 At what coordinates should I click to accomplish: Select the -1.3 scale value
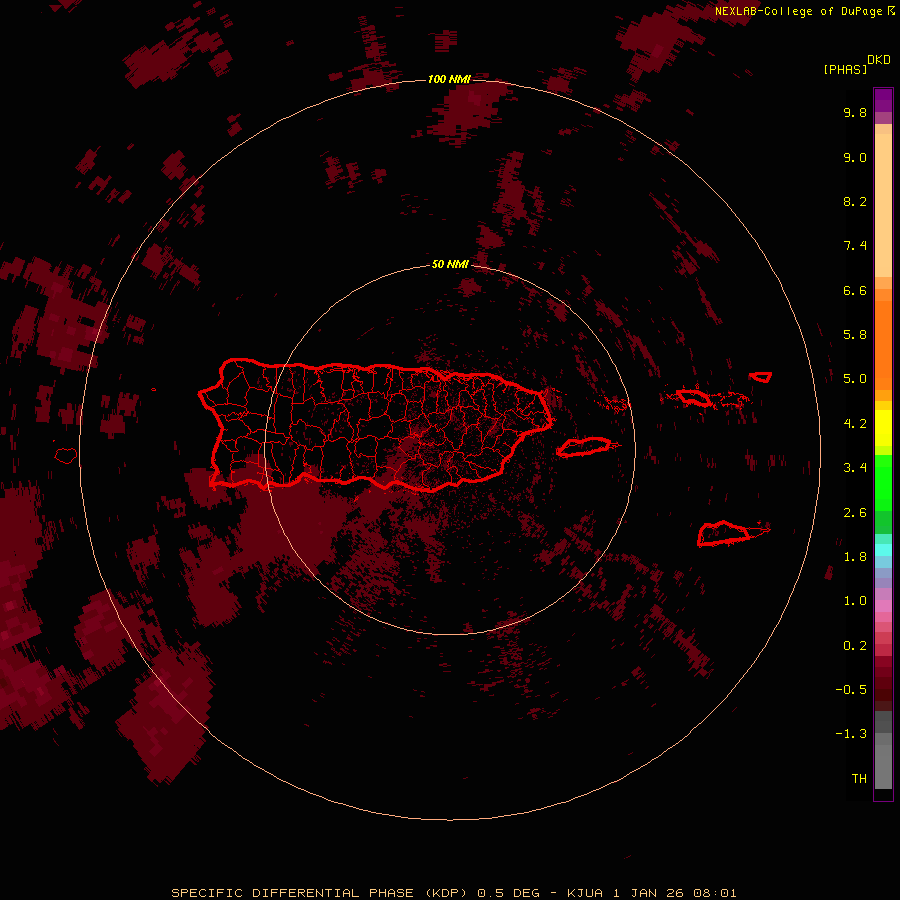point(851,734)
